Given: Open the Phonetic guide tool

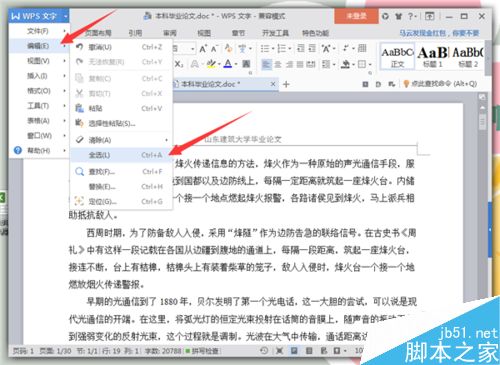Looking at the screenshot, I should click(x=242, y=49).
